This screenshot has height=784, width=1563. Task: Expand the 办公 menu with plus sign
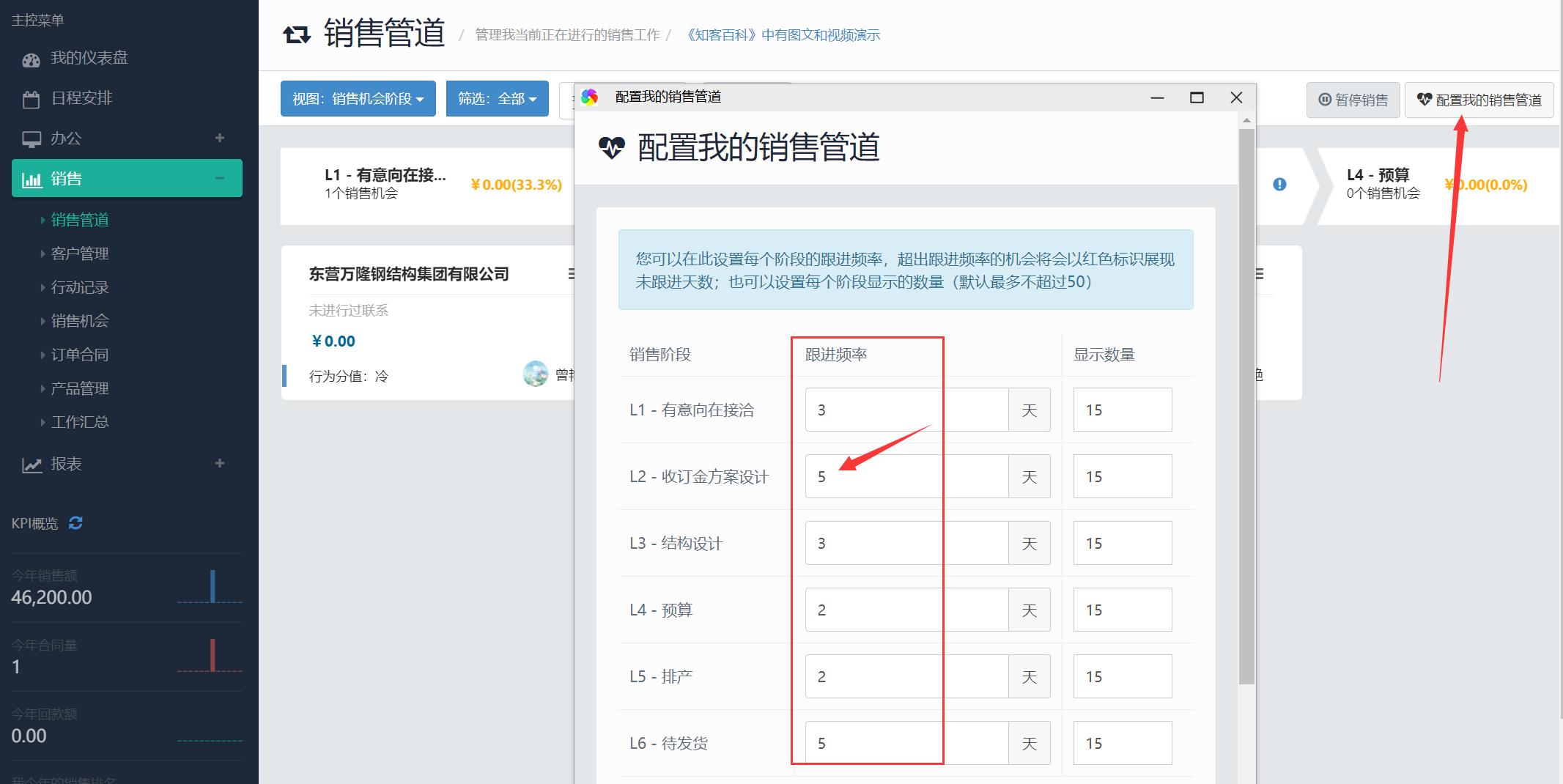[219, 138]
